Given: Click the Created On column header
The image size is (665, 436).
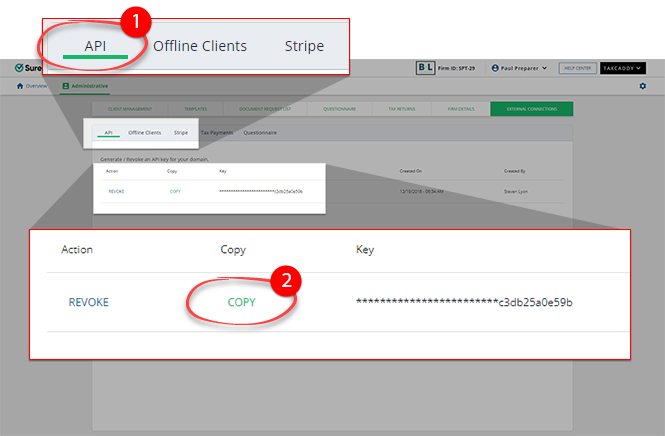Looking at the screenshot, I should click(x=411, y=171).
